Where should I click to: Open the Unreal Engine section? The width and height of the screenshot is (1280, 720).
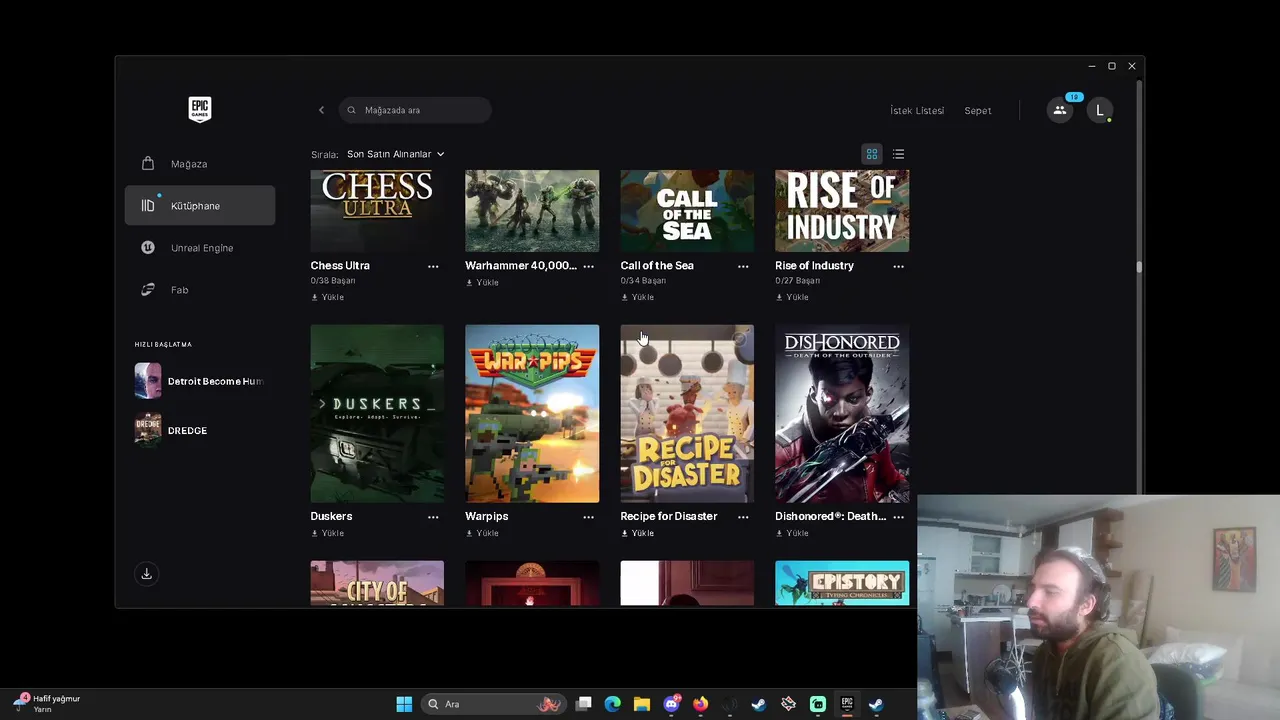click(x=200, y=248)
